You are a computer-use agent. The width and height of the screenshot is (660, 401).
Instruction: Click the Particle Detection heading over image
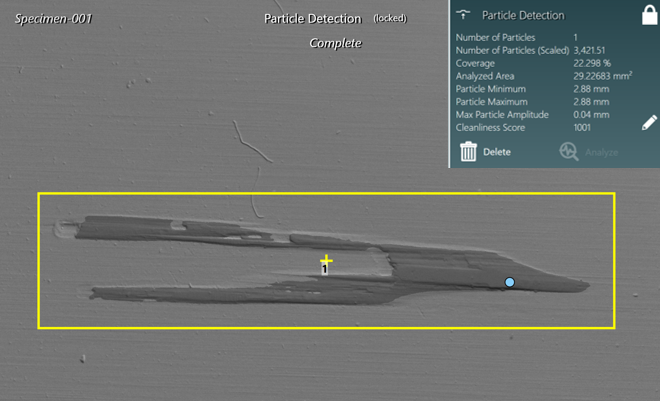point(313,19)
